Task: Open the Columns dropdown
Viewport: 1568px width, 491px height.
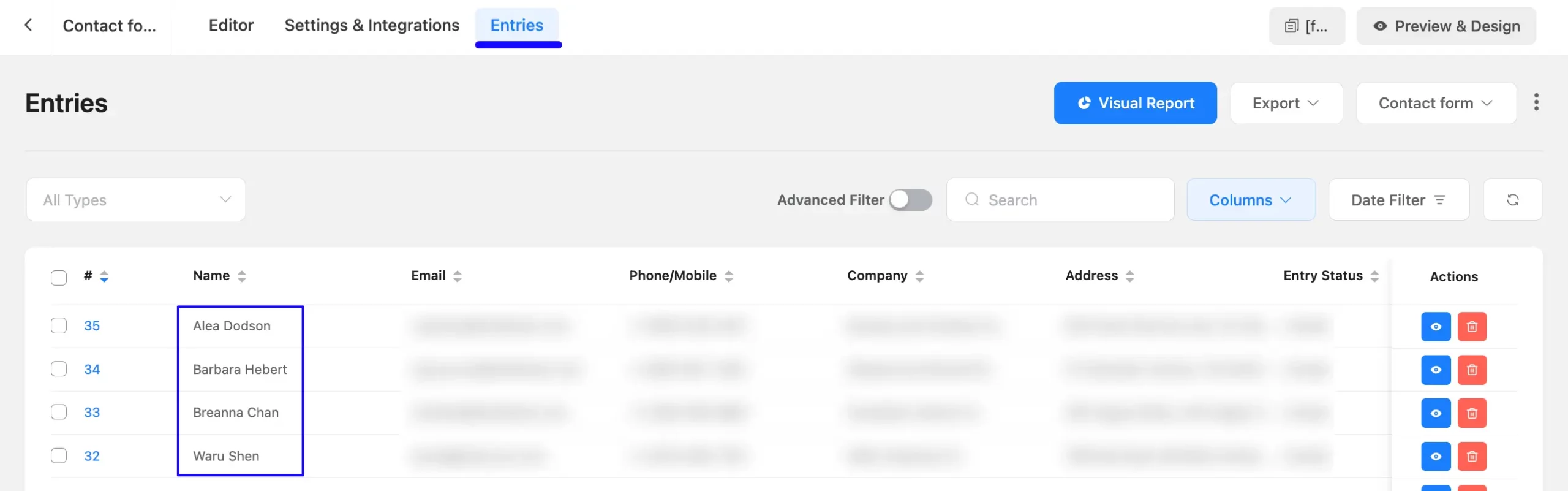Action: tap(1251, 200)
